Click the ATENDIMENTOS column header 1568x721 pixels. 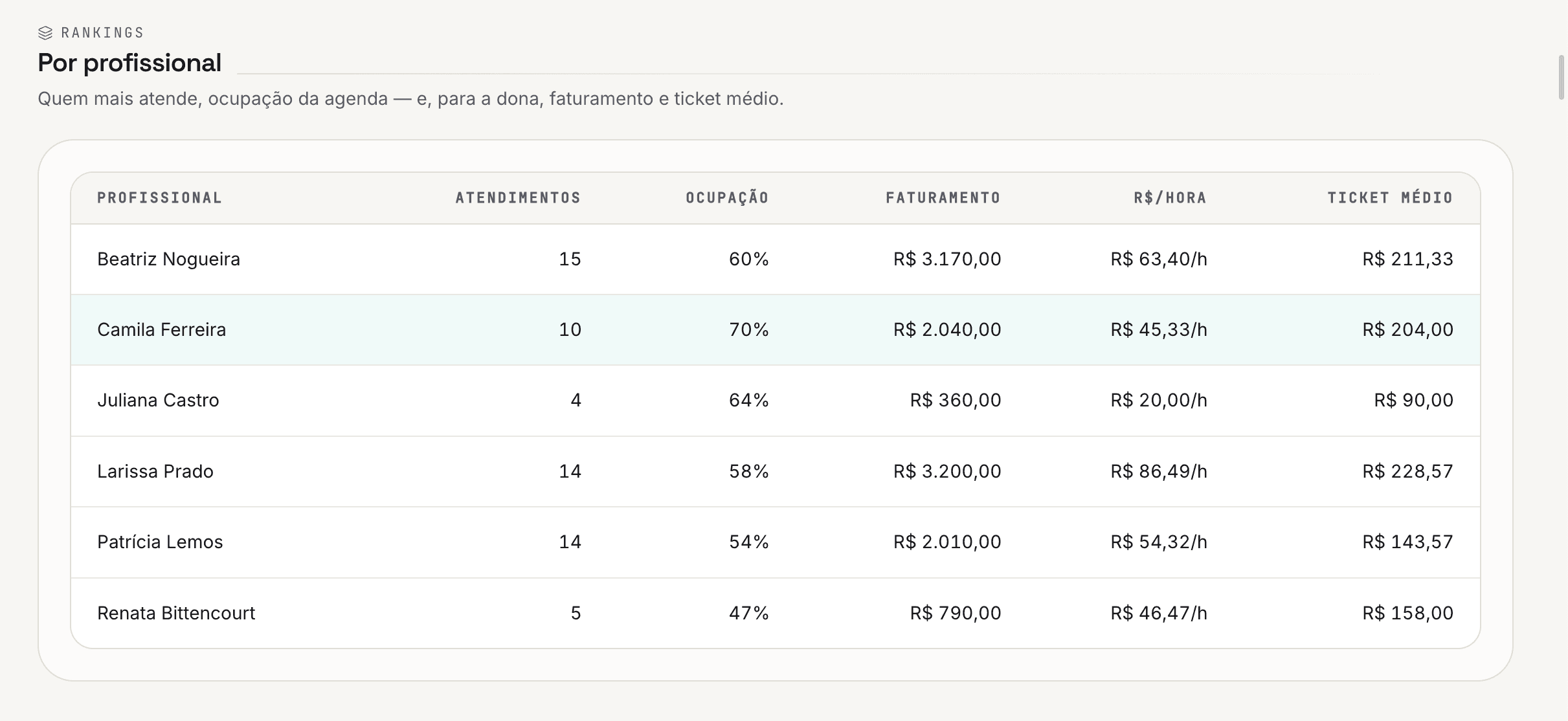(518, 198)
